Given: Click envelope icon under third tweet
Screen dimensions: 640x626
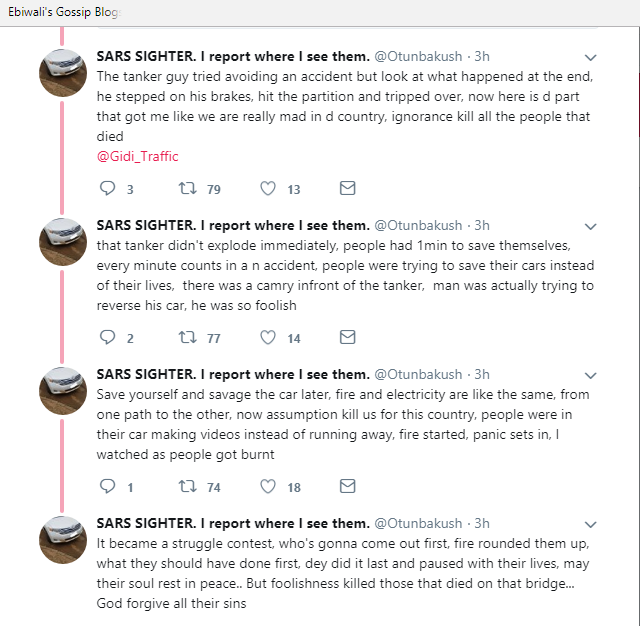Looking at the screenshot, I should (347, 487).
